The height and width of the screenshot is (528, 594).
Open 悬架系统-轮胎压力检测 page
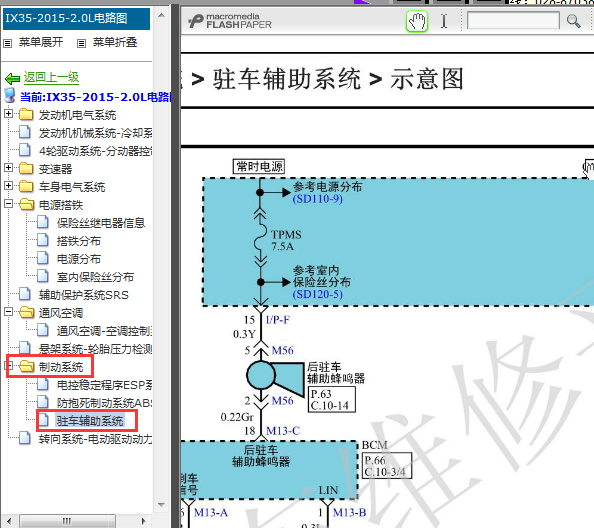pos(95,349)
